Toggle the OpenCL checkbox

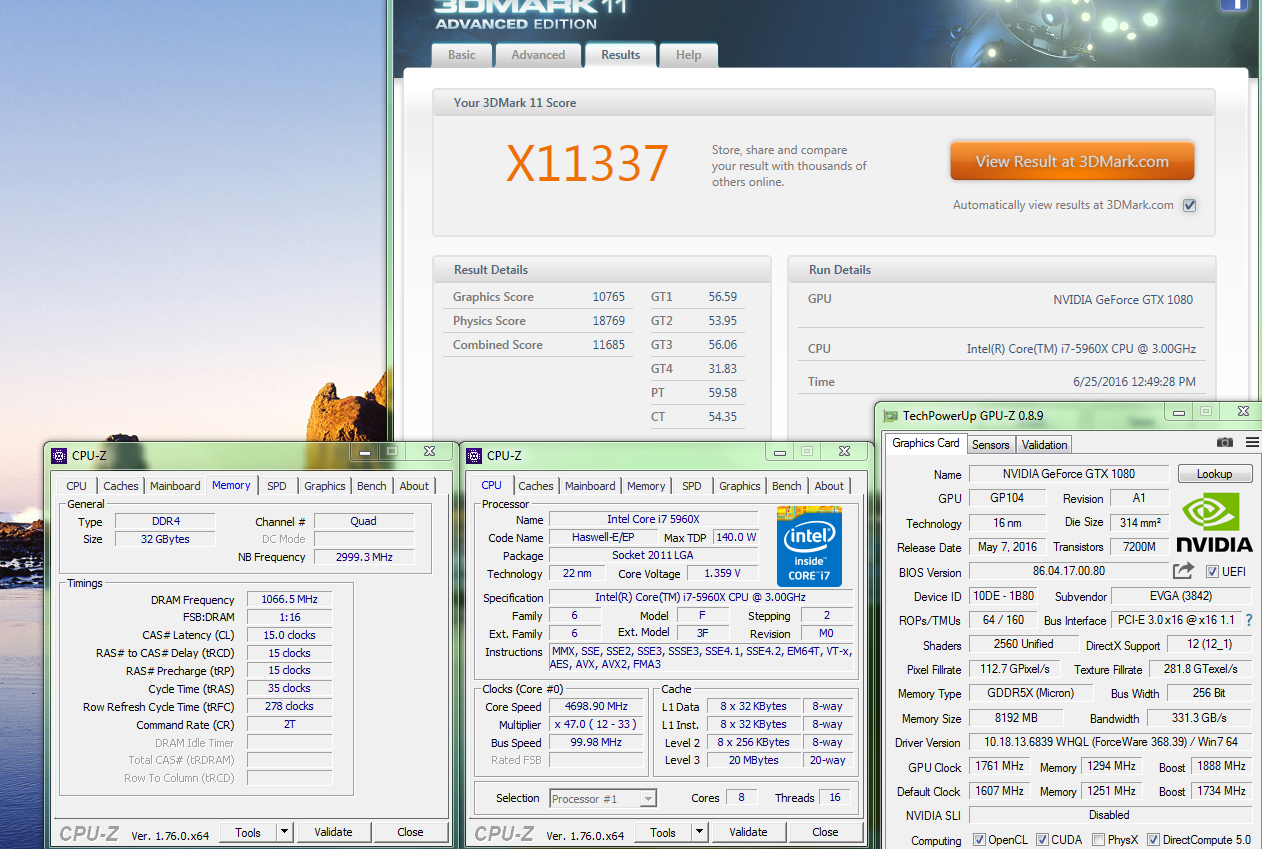pyautogui.click(x=980, y=840)
